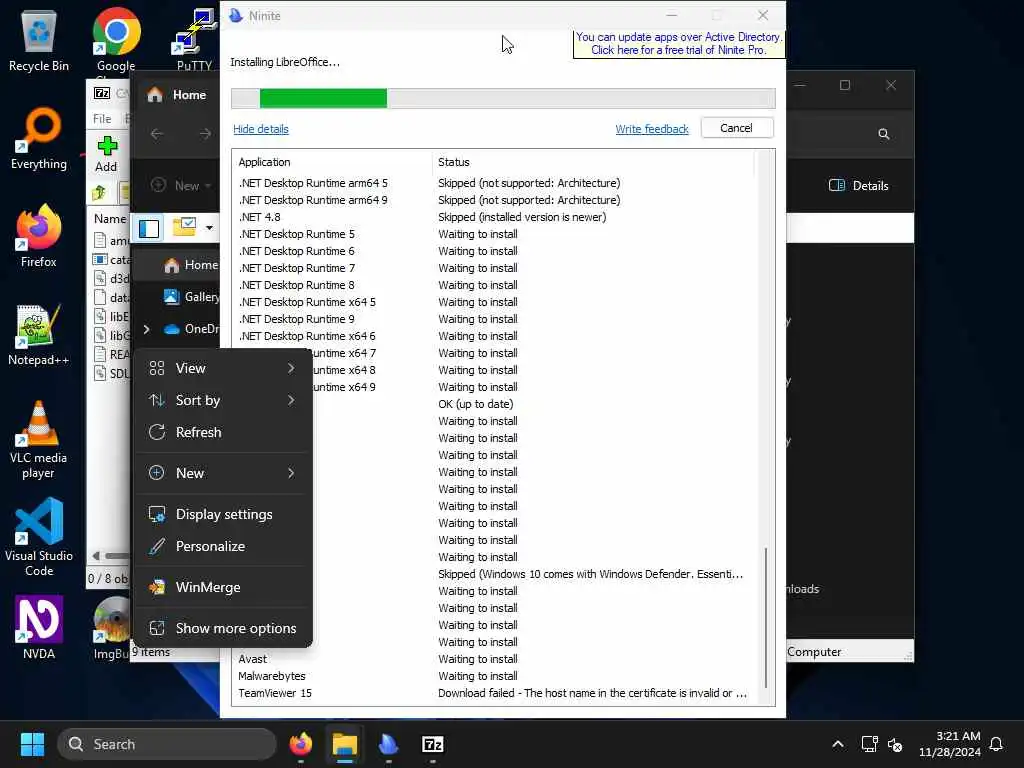
Task: Expand the OneDrive tree item
Action: click(x=146, y=329)
